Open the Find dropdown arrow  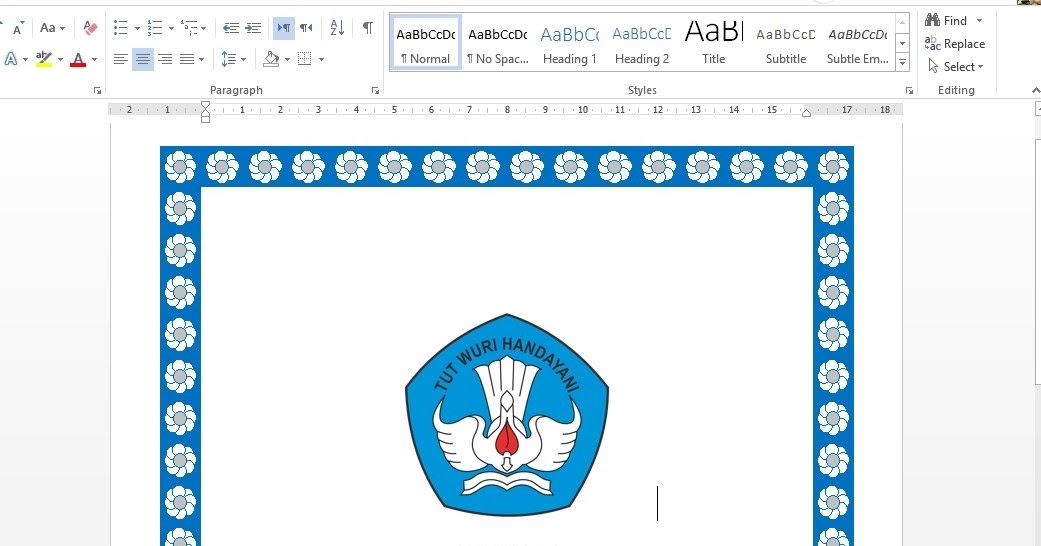979,21
